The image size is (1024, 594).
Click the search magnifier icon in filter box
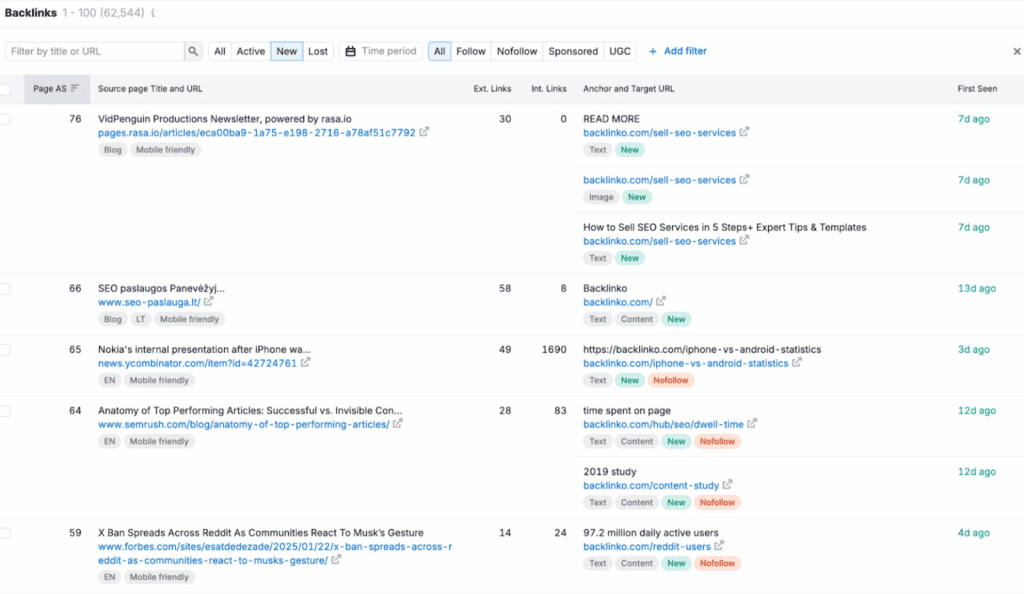point(193,51)
